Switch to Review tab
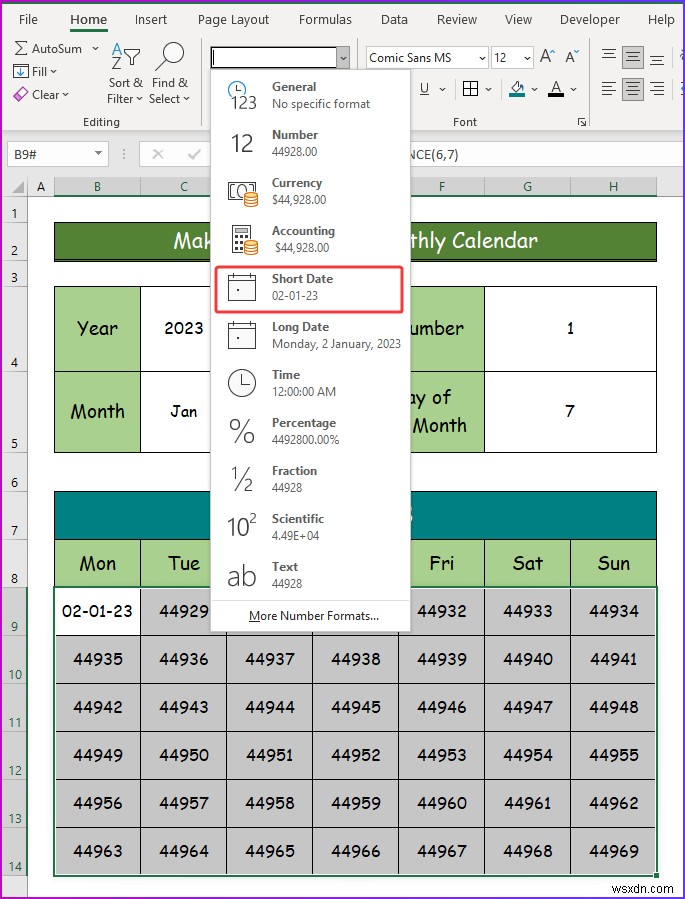This screenshot has width=685, height=899. [457, 19]
